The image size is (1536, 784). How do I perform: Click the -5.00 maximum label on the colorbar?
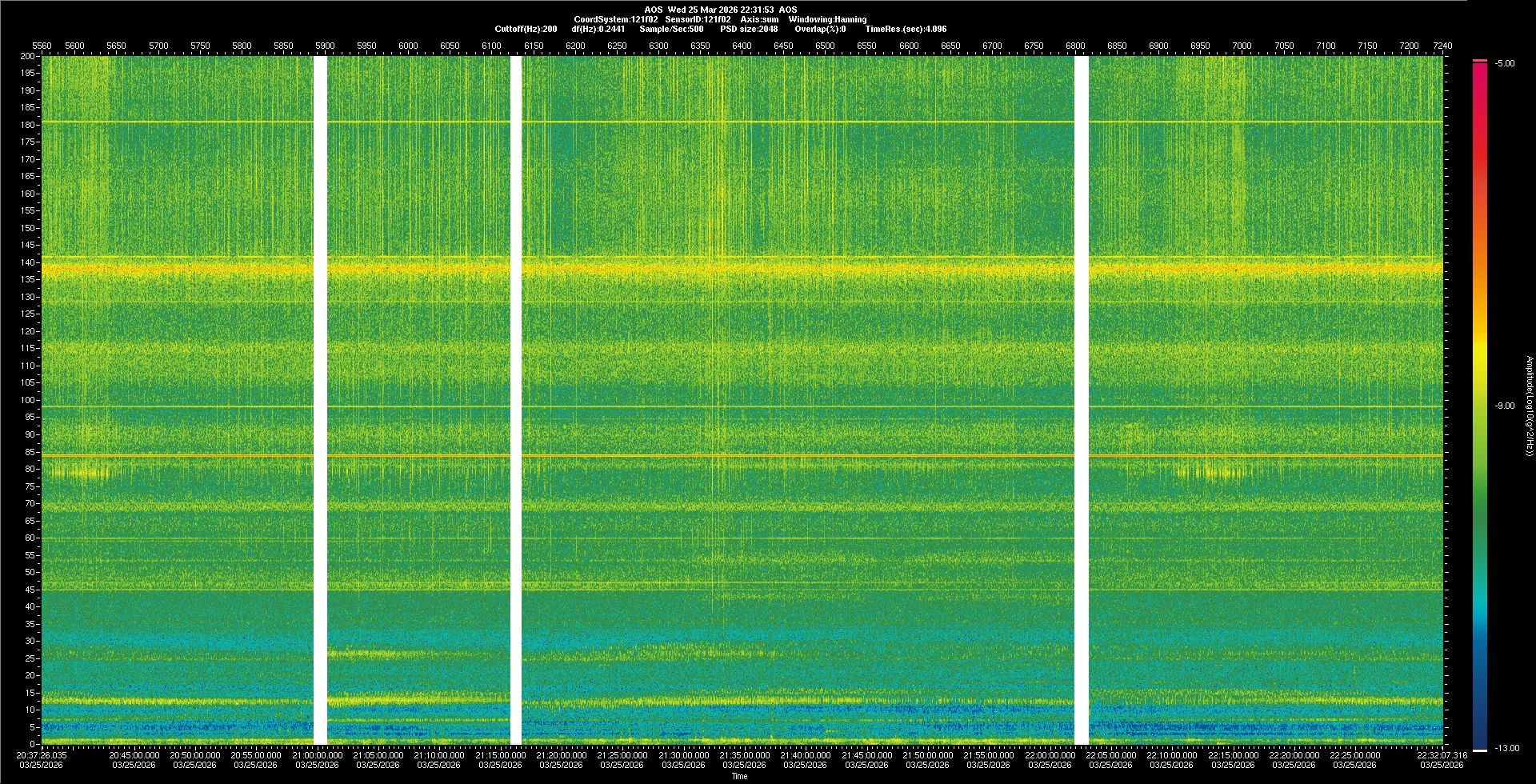click(1505, 64)
